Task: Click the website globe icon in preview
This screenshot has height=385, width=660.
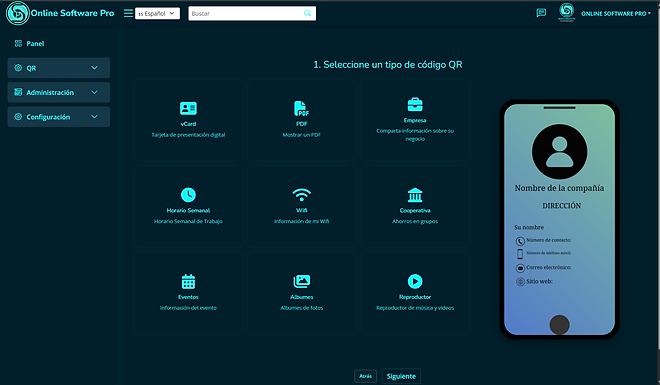Action: tap(520, 282)
